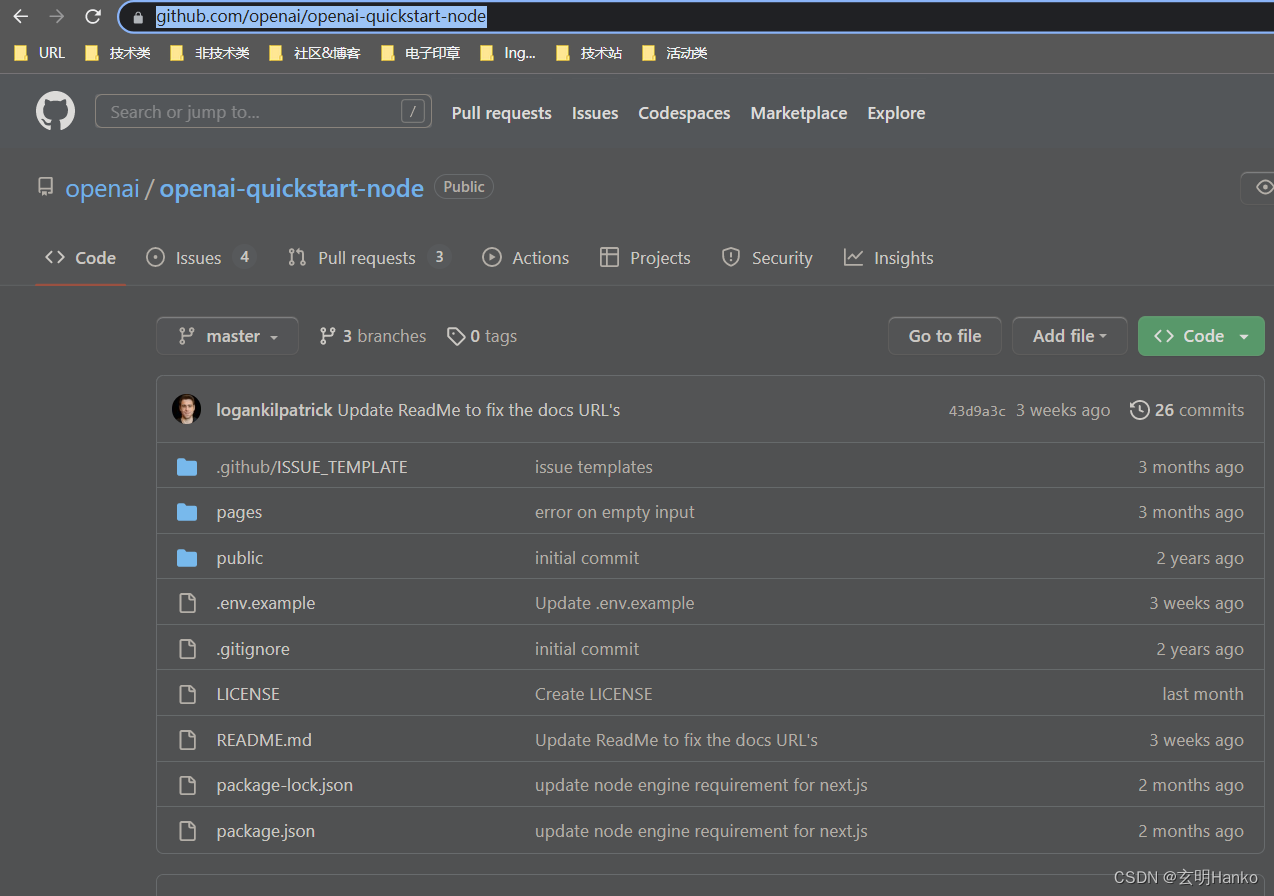Click the watch eye icon button
The width and height of the screenshot is (1274, 896).
1263,187
